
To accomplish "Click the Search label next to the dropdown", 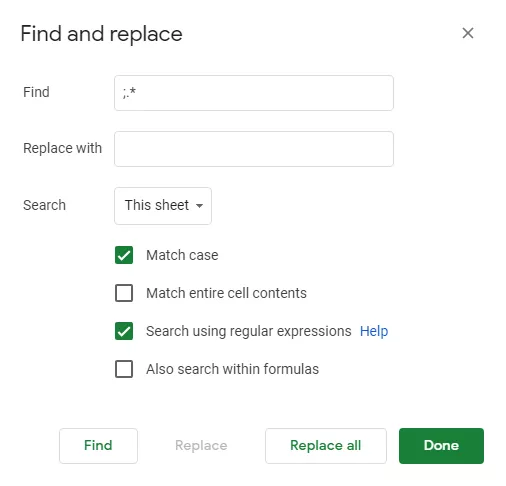I will 44,205.
